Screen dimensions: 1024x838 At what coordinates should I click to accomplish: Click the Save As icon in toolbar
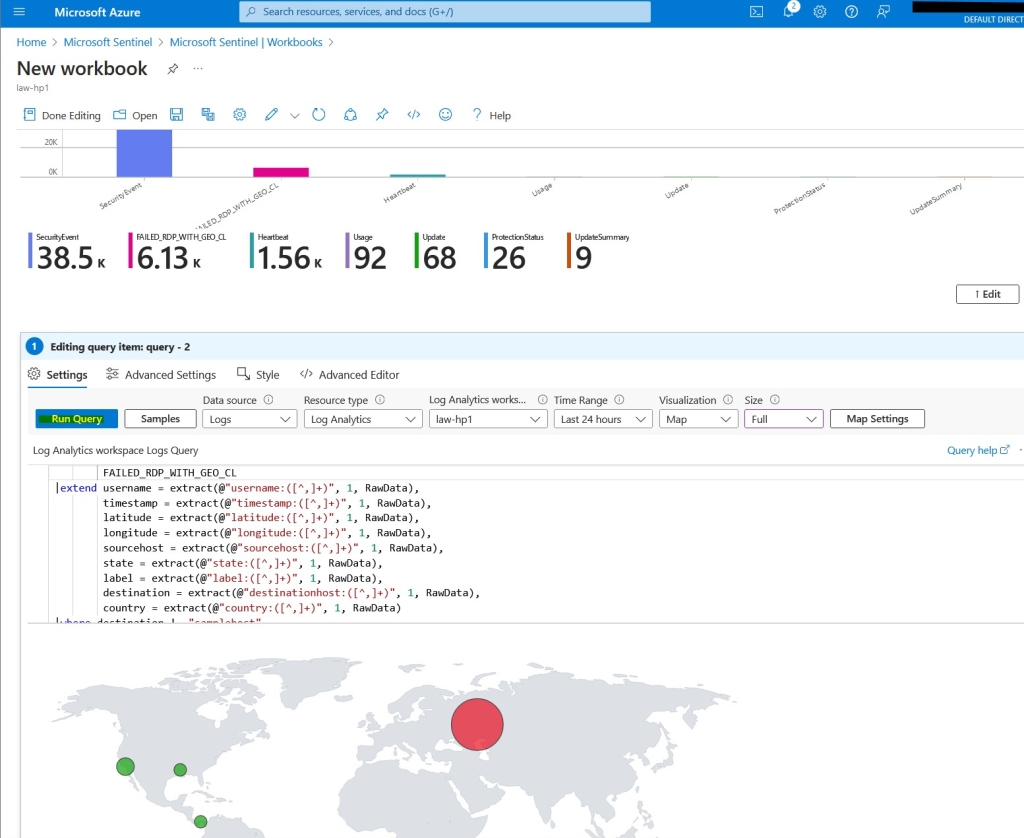[208, 115]
